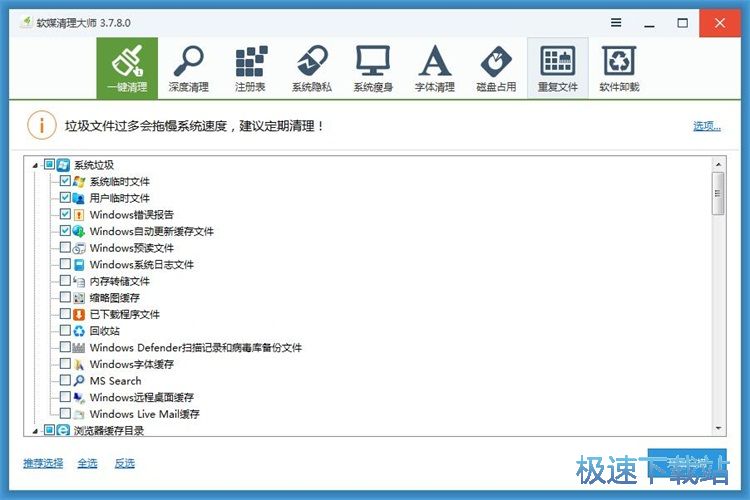Open the 系统瘦身 system slimming tool
Screen dimensions: 750x500
[x=373, y=68]
